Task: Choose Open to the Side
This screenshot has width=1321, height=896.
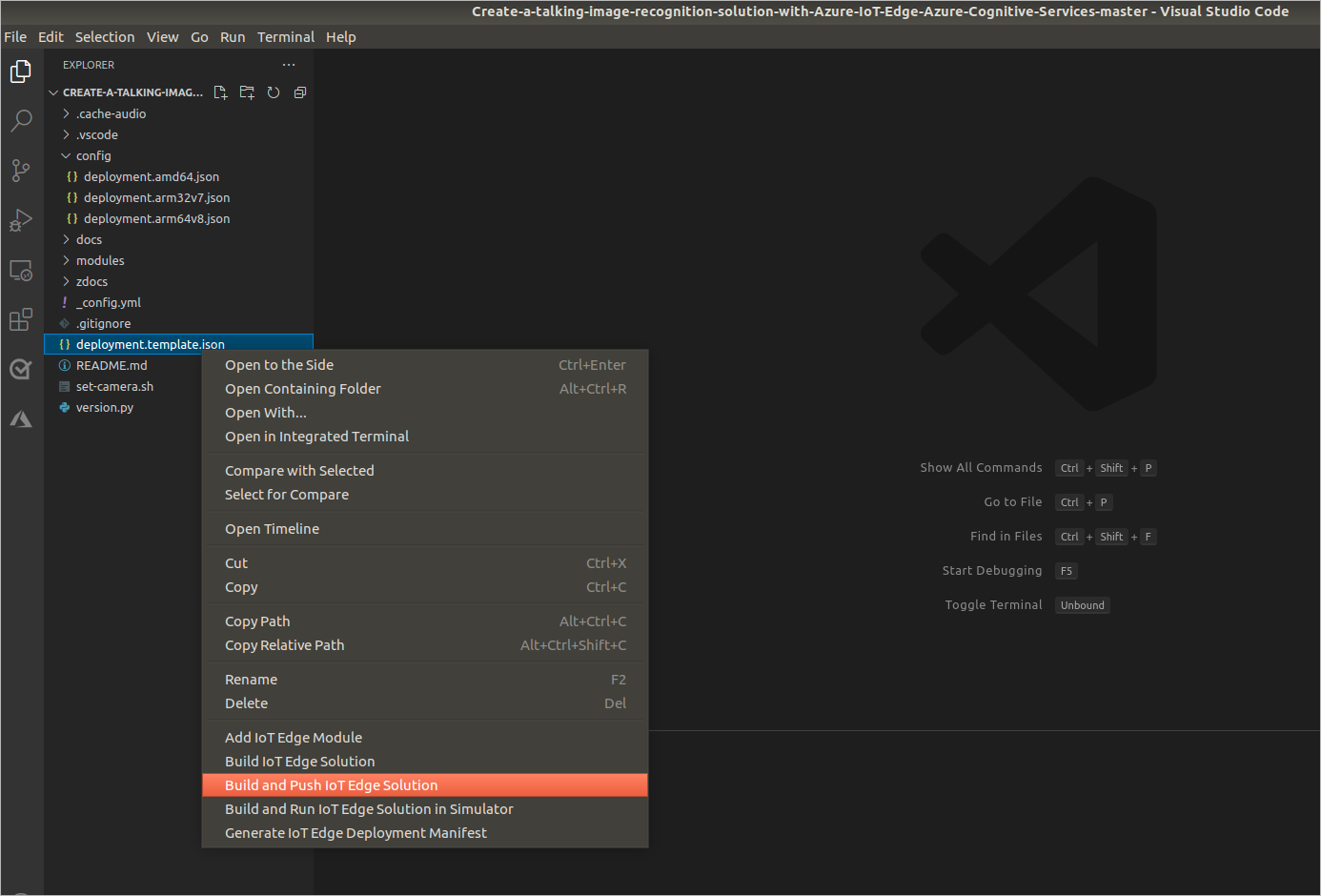Action: tap(425, 365)
